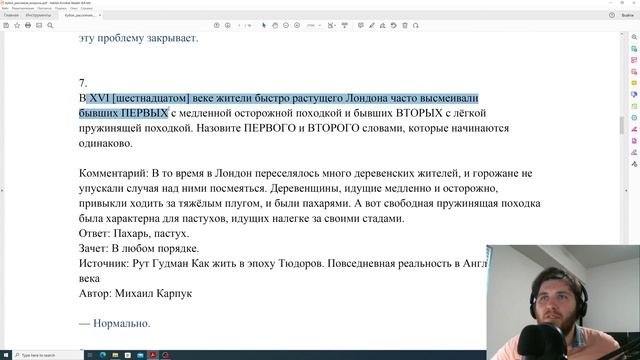Click the page number field
This screenshot has width=640, height=360.
(240, 25)
